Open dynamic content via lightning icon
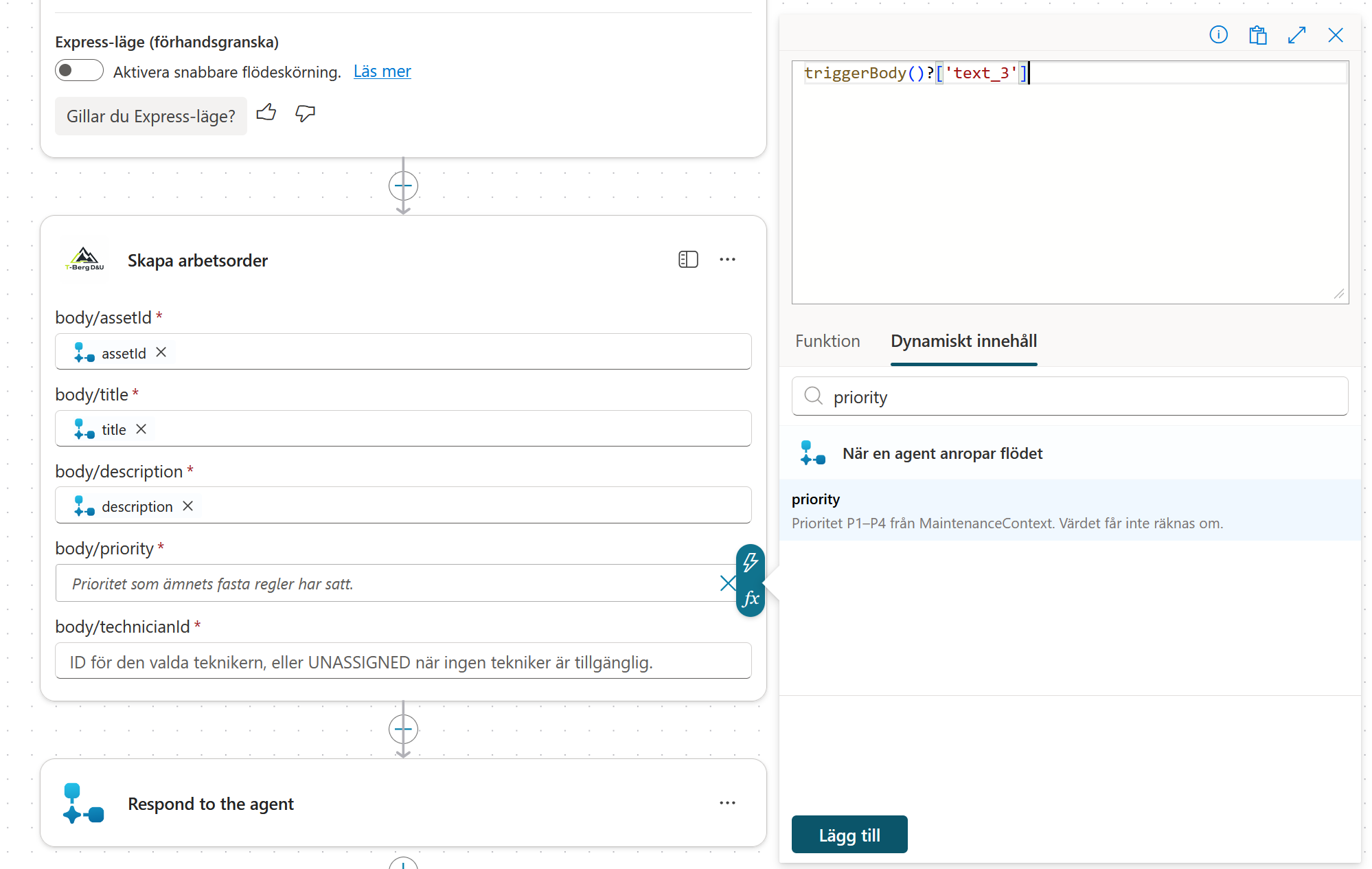 pyautogui.click(x=751, y=563)
